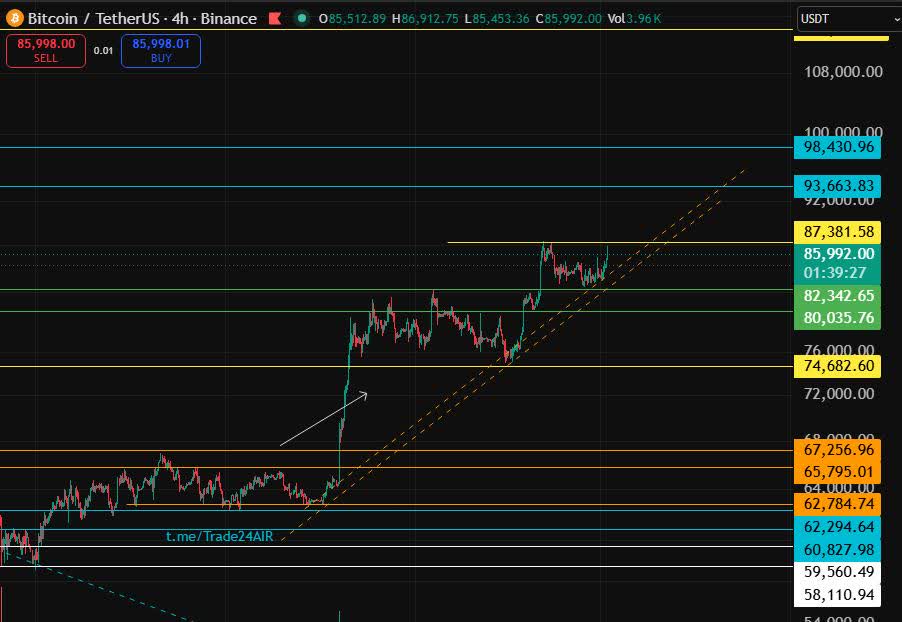The height and width of the screenshot is (622, 902).
Task: Click the 0.01 spread value
Action: (104, 51)
